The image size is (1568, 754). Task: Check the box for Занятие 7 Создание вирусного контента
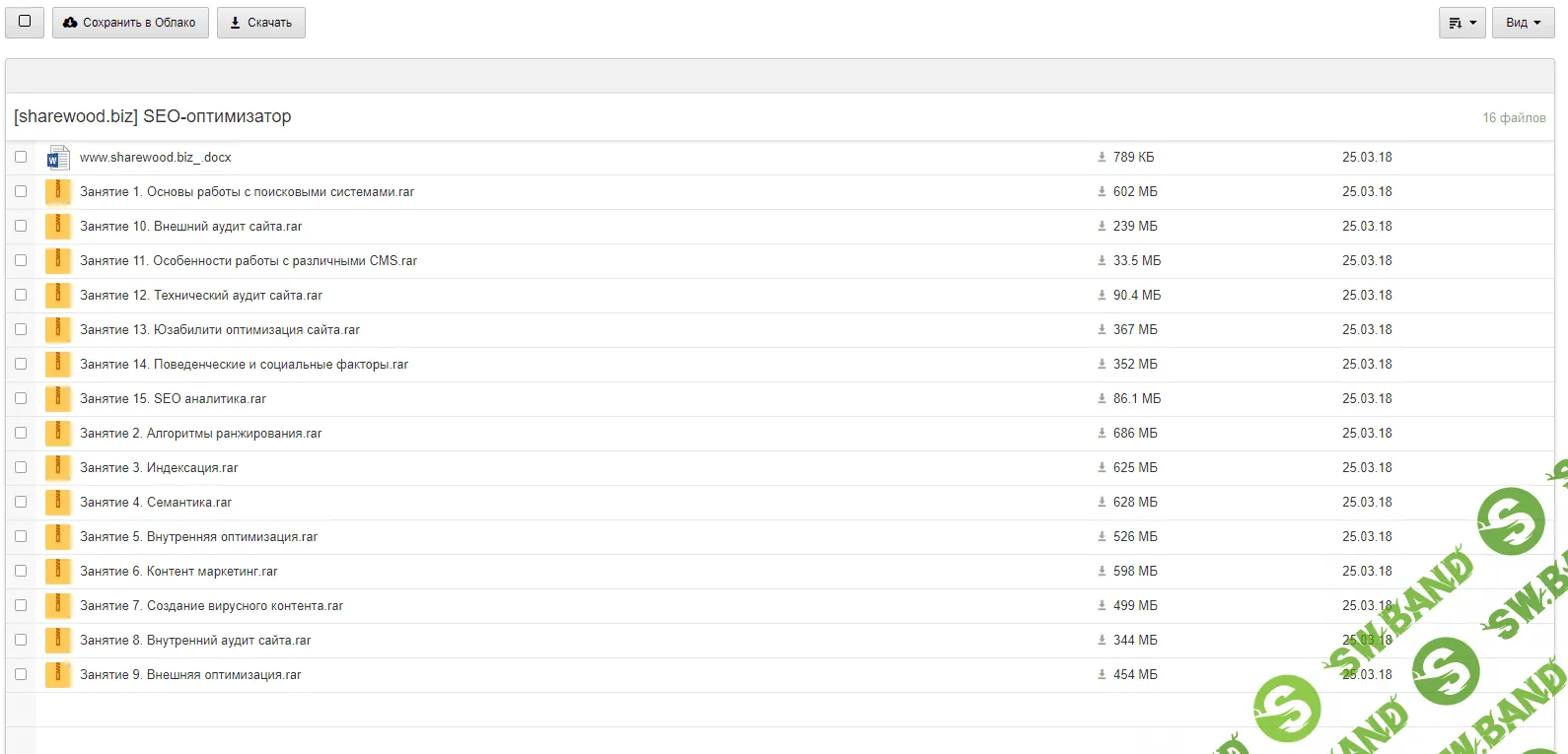pyautogui.click(x=21, y=605)
